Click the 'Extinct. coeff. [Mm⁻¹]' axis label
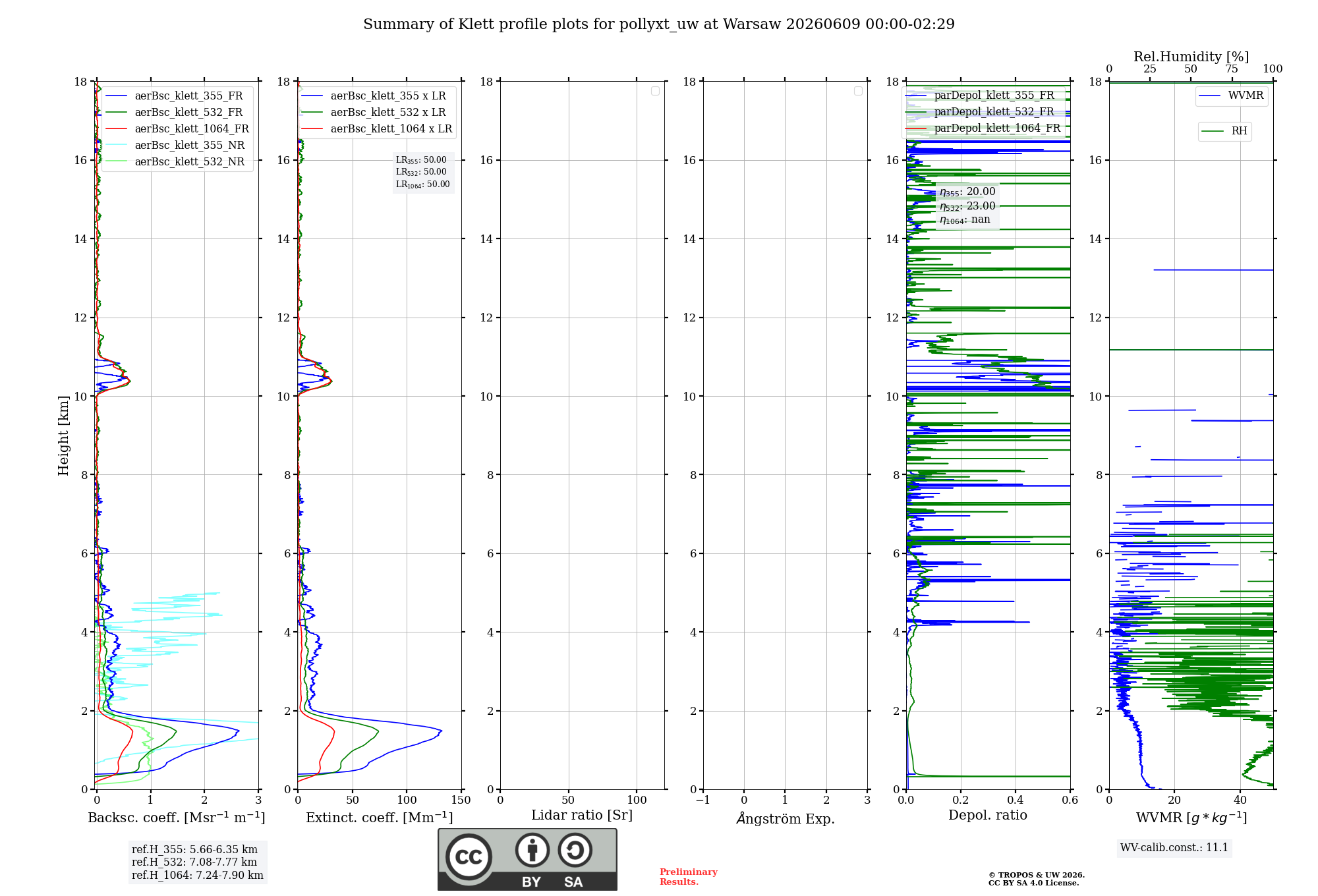 pos(380,818)
